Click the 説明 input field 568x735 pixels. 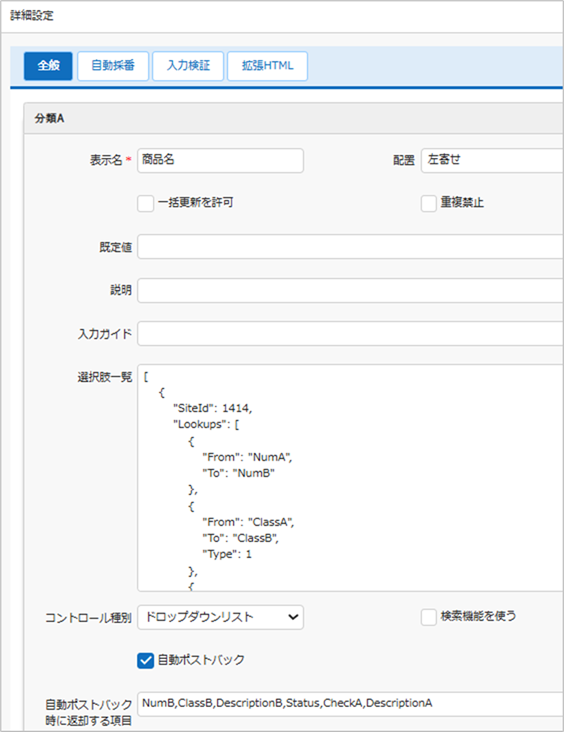pyautogui.click(x=350, y=290)
